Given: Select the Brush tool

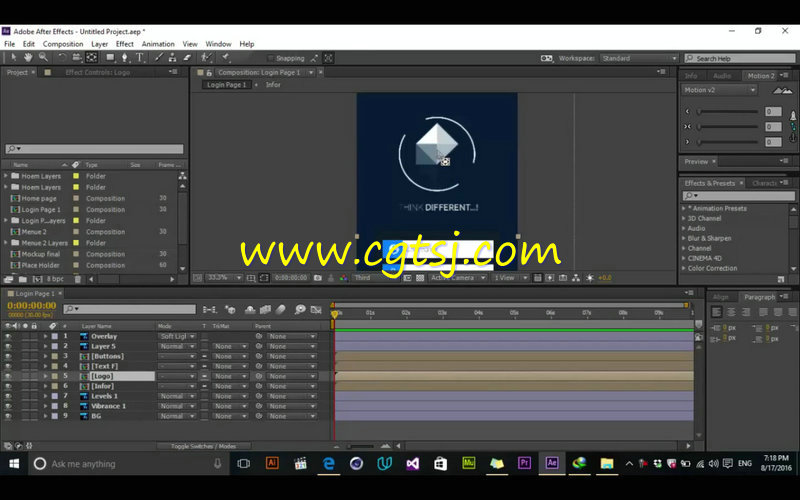Looking at the screenshot, I should coord(159,58).
